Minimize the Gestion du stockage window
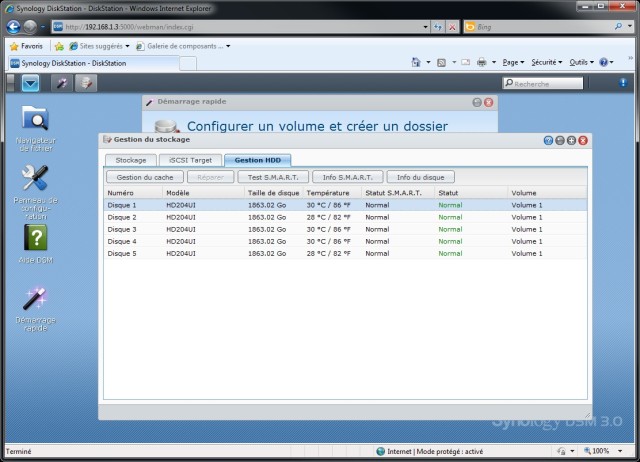The width and height of the screenshot is (640, 462). [x=560, y=140]
